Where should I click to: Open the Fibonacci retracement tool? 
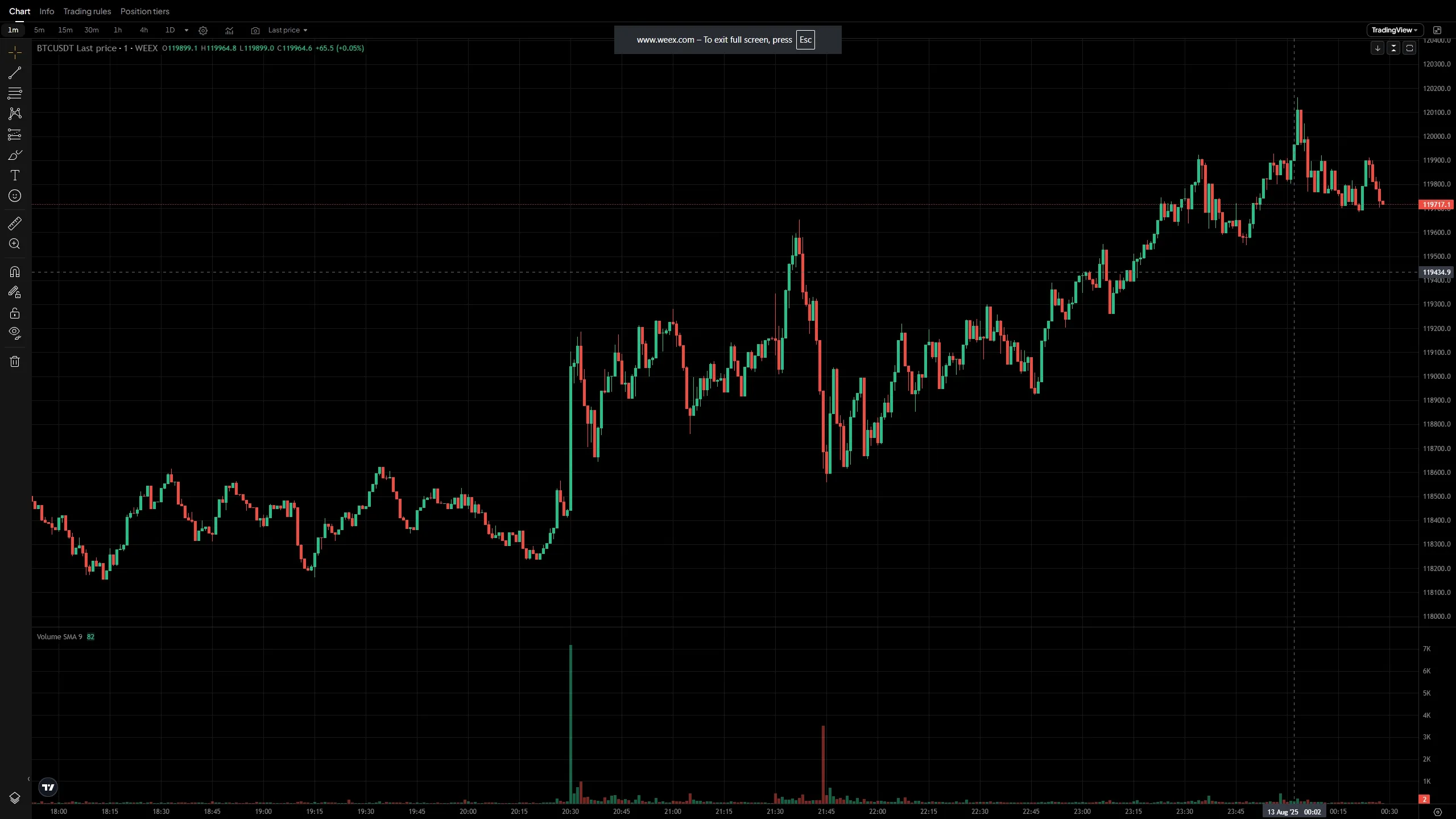tap(15, 93)
